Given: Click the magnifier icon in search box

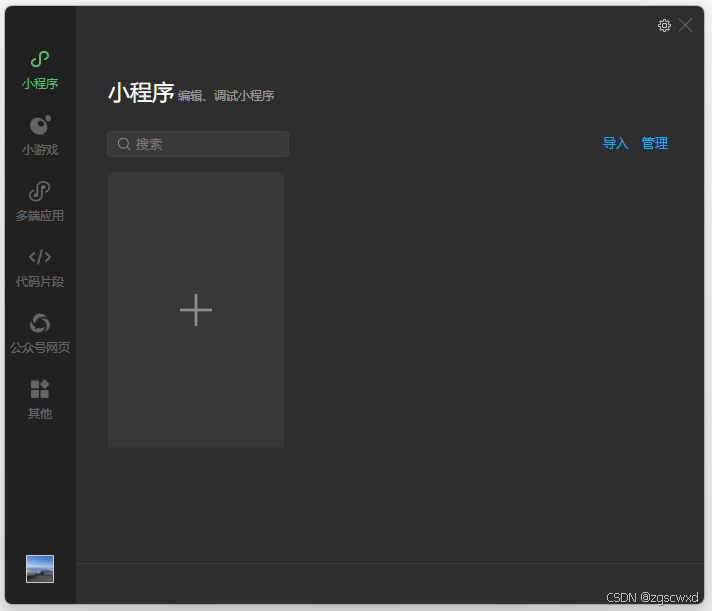Looking at the screenshot, I should point(124,144).
